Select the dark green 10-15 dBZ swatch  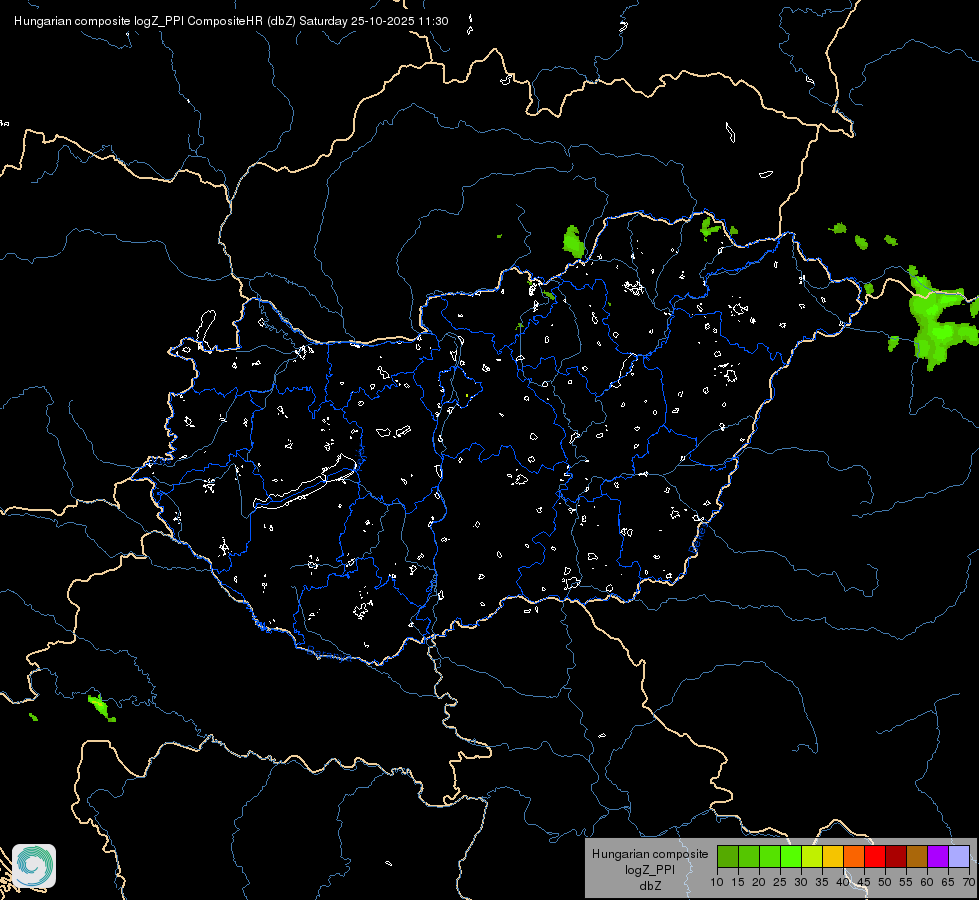[728, 856]
